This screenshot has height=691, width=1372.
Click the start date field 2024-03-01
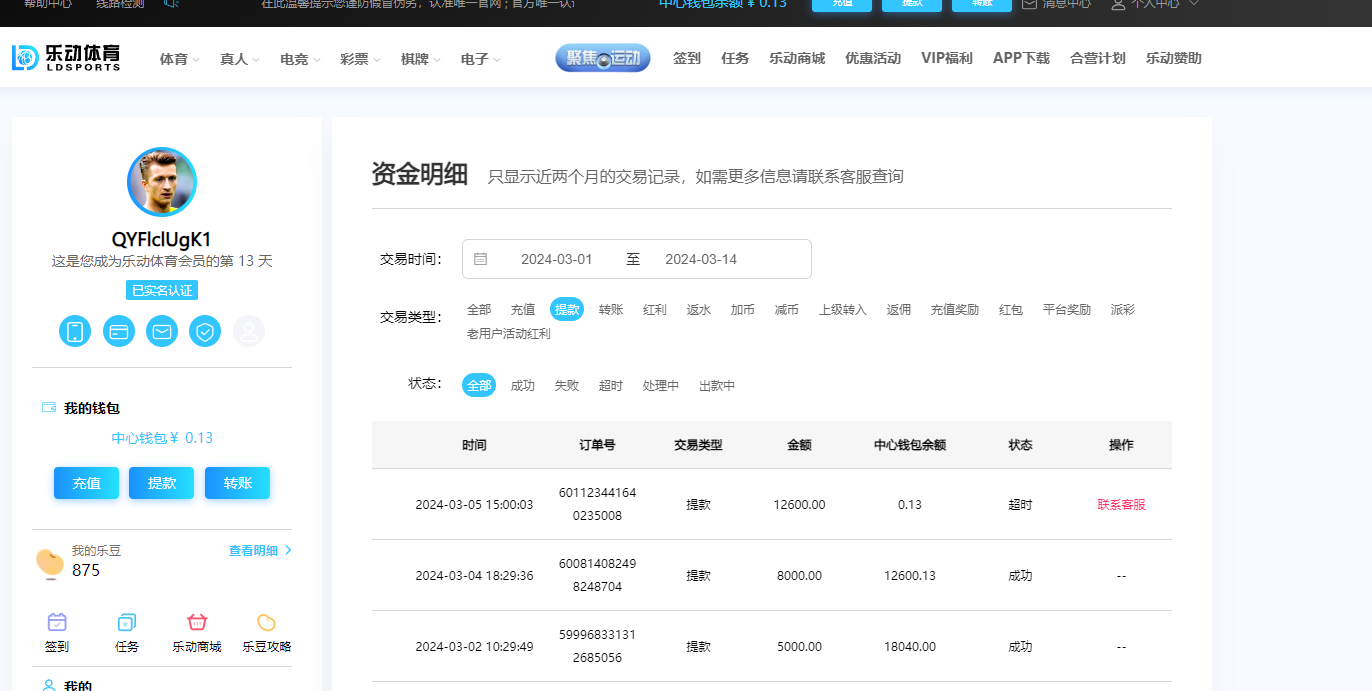[x=556, y=259]
